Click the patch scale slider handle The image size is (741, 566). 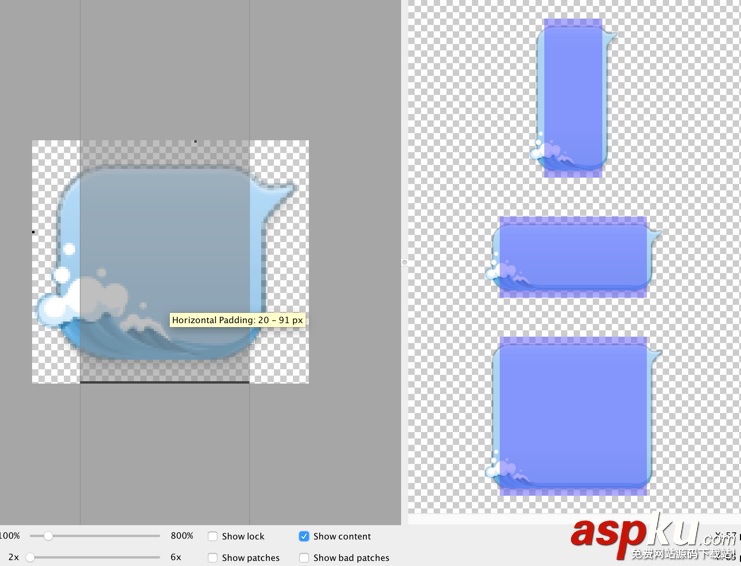point(30,557)
